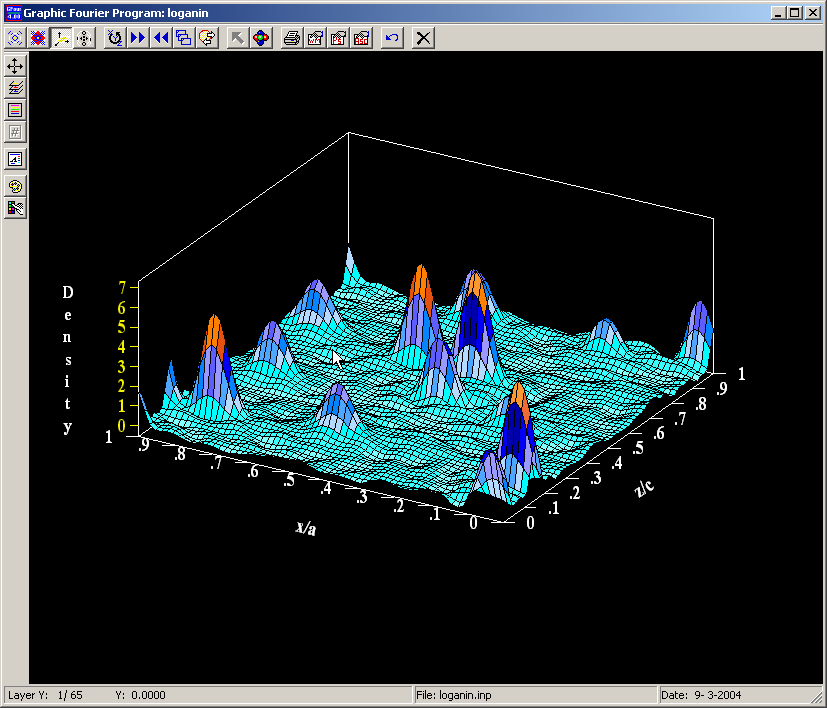Advance to next layer with forward arrows

tap(138, 38)
